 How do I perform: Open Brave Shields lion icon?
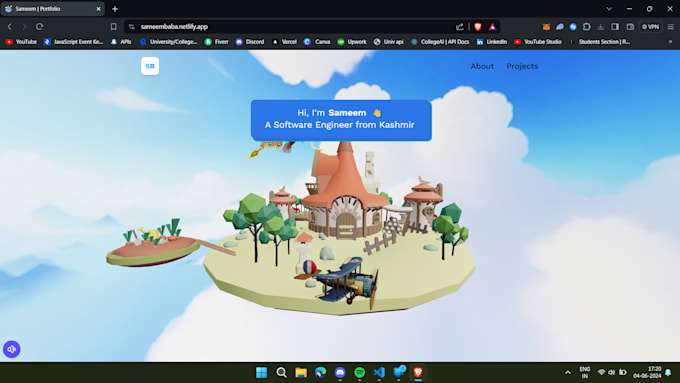[478, 26]
